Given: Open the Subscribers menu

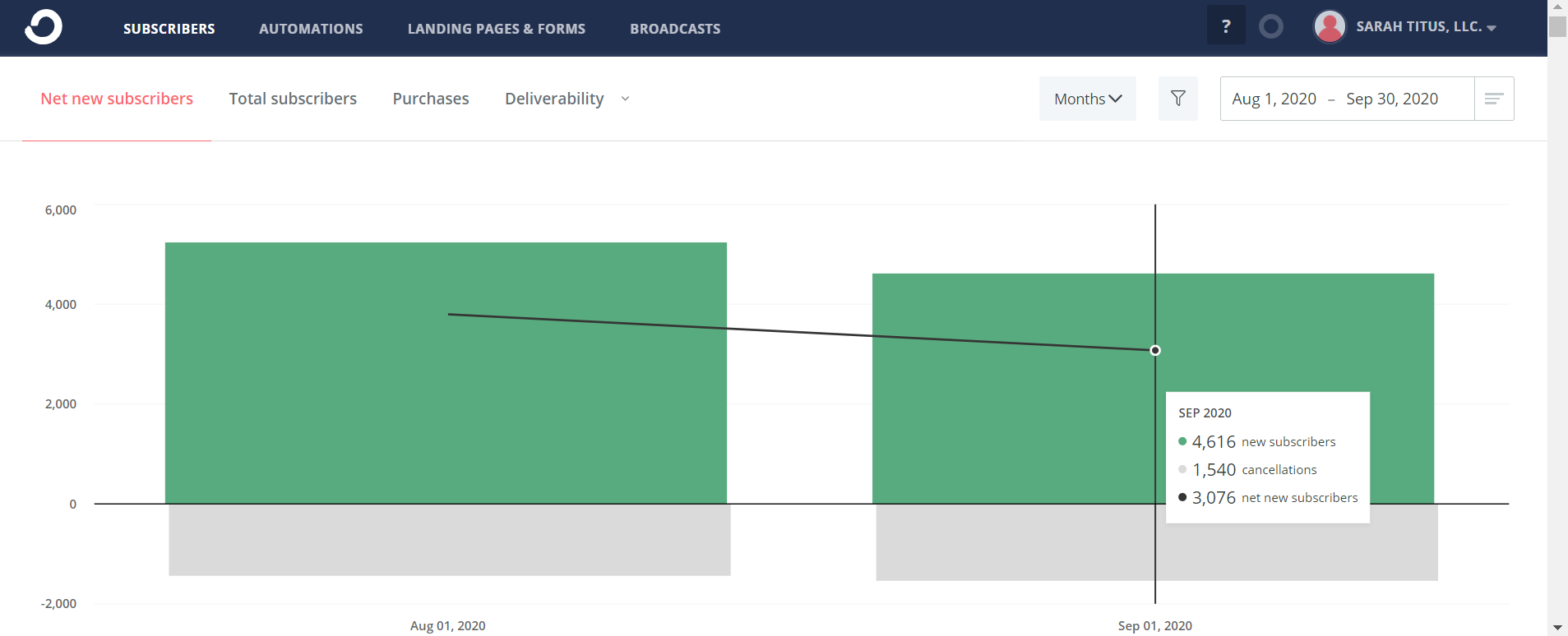Looking at the screenshot, I should pyautogui.click(x=169, y=29).
